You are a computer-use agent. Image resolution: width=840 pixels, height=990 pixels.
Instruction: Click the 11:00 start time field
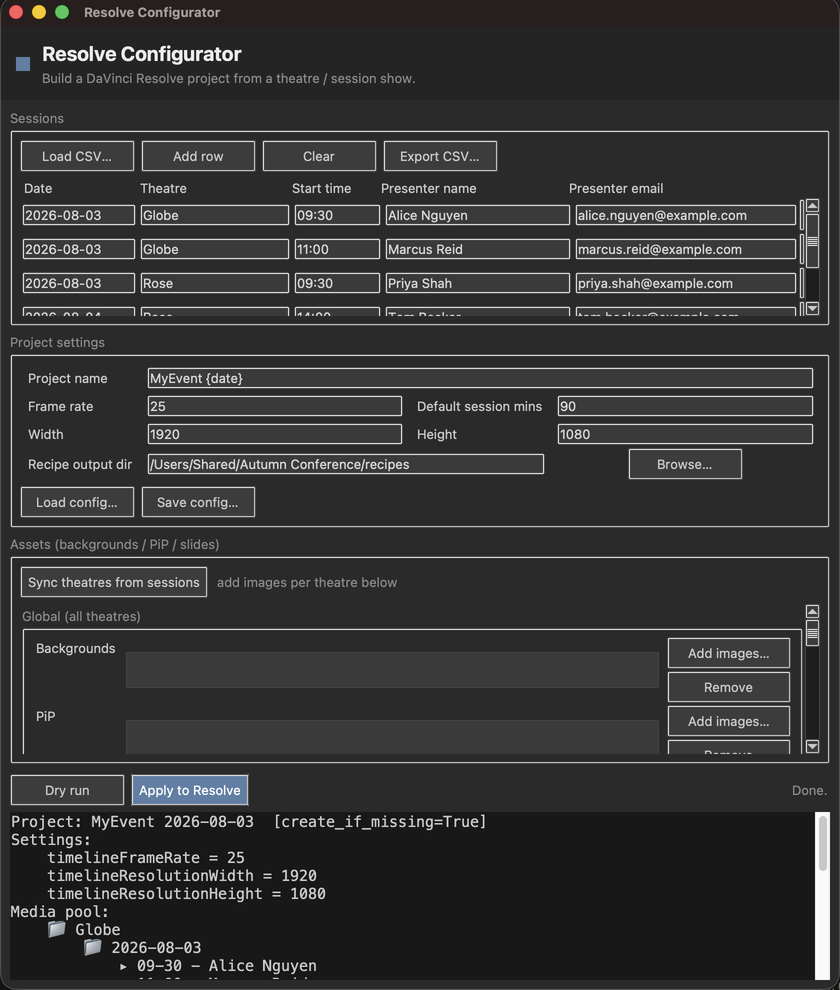pos(337,249)
